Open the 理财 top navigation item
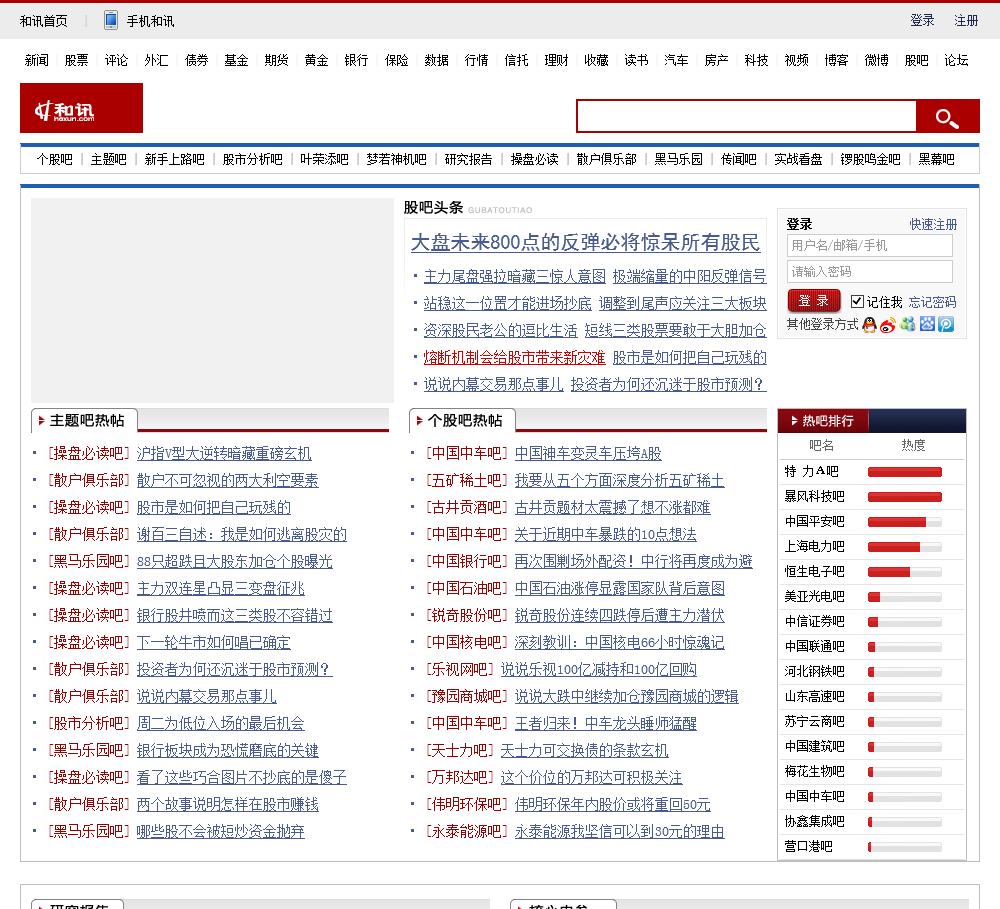 pos(556,60)
